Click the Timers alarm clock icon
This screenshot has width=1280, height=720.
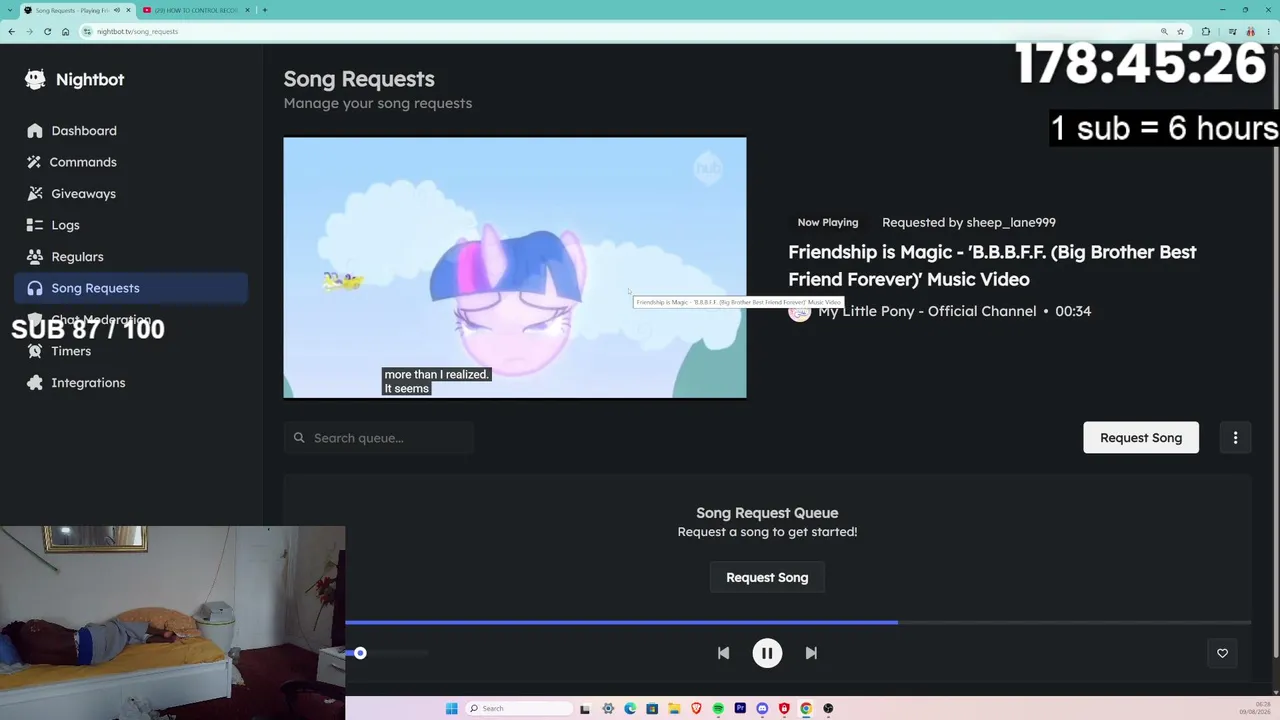35,351
